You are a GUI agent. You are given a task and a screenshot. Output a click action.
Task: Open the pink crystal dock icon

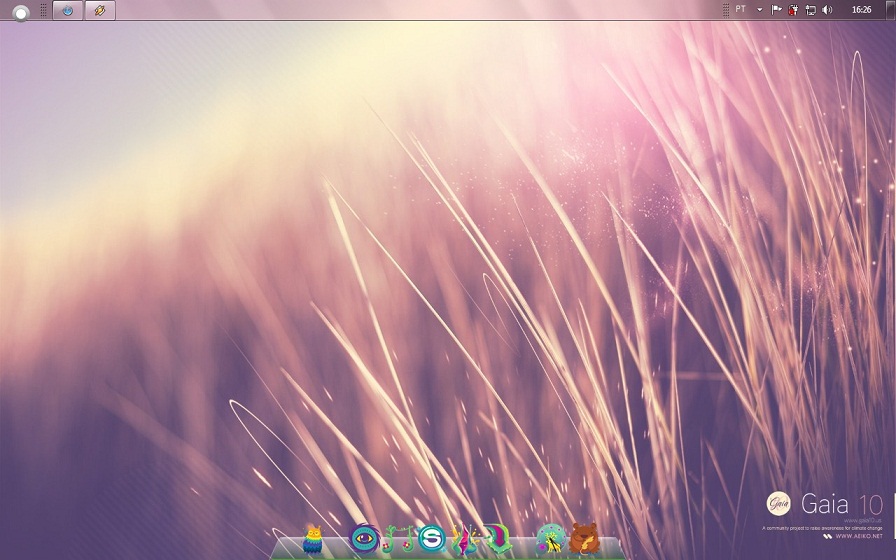click(464, 540)
